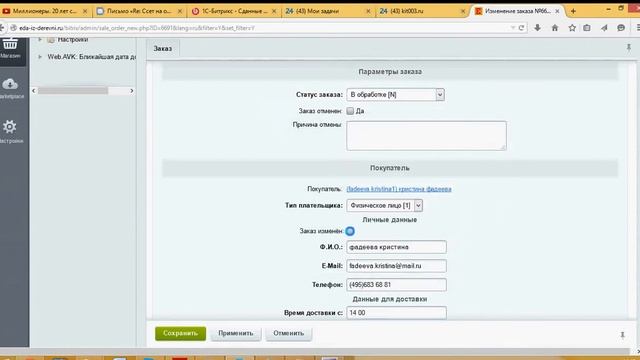Select the Заказ form tab
This screenshot has width=640, height=360.
tap(162, 49)
